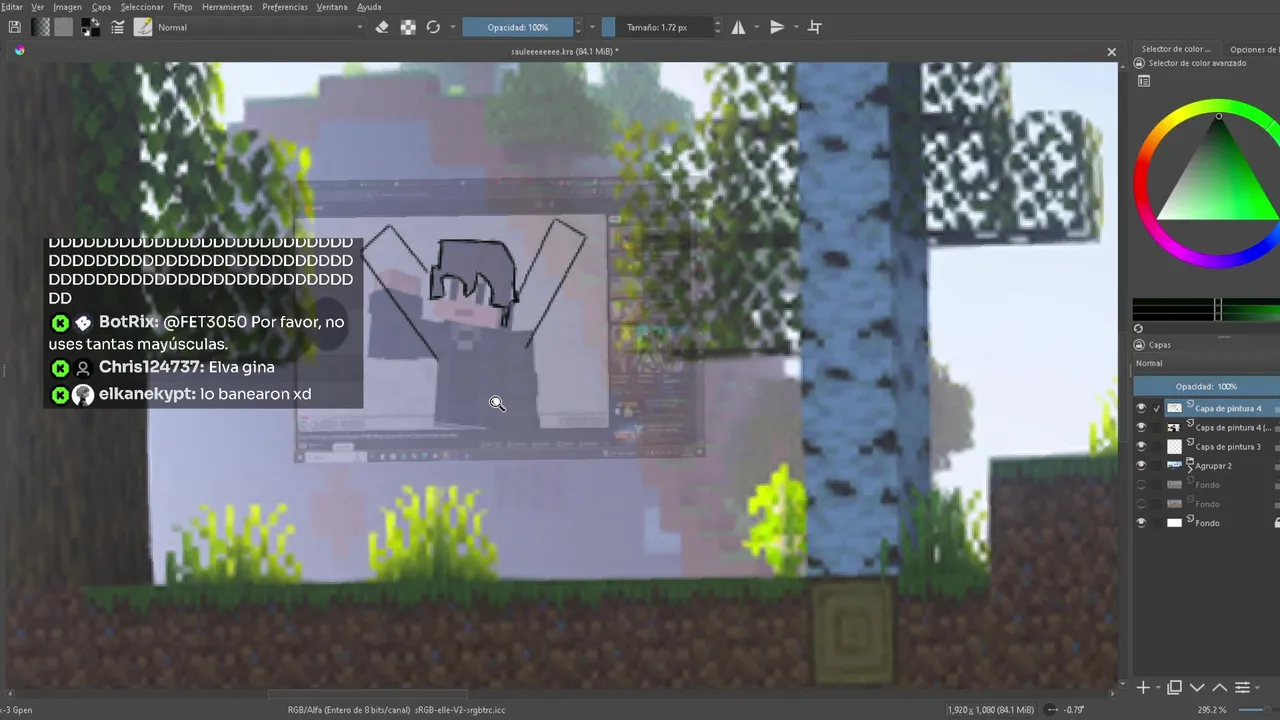Image resolution: width=1280 pixels, height=720 pixels.
Task: Switch to the Opciones de herramienta tab
Action: [x=1252, y=49]
